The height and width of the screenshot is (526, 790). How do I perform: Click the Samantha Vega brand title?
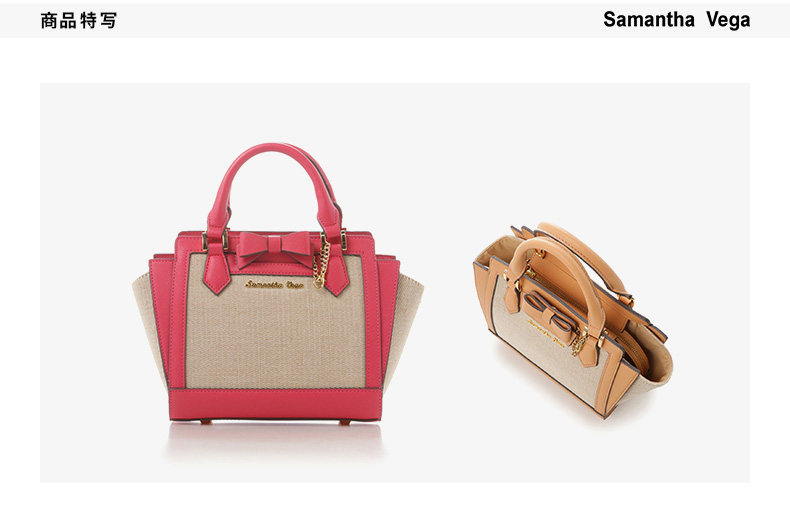[x=676, y=20]
